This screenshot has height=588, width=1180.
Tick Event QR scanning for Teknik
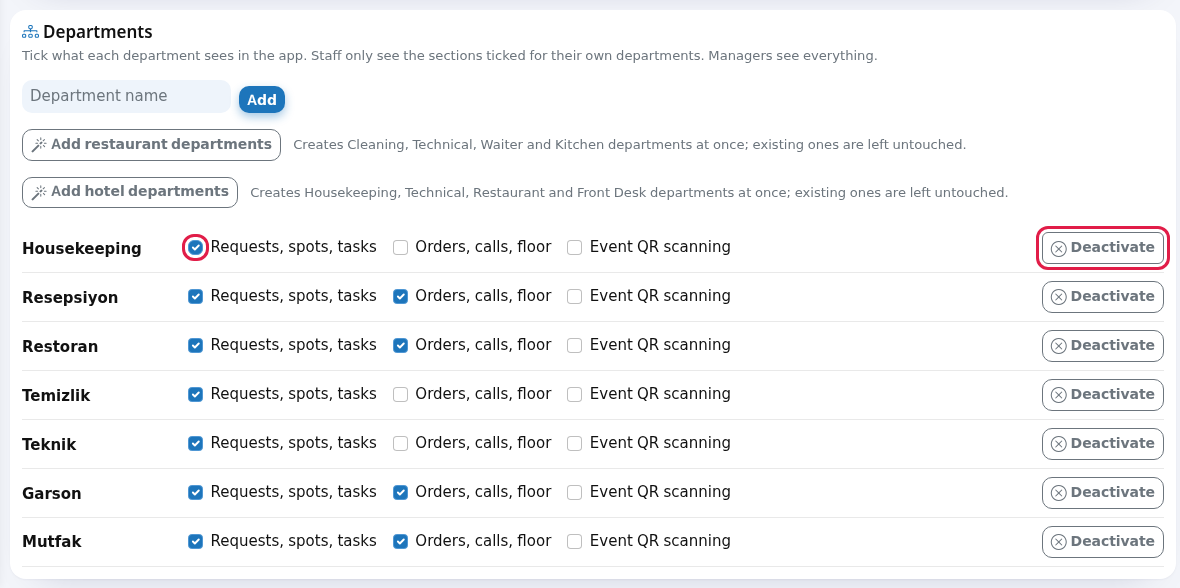click(574, 443)
